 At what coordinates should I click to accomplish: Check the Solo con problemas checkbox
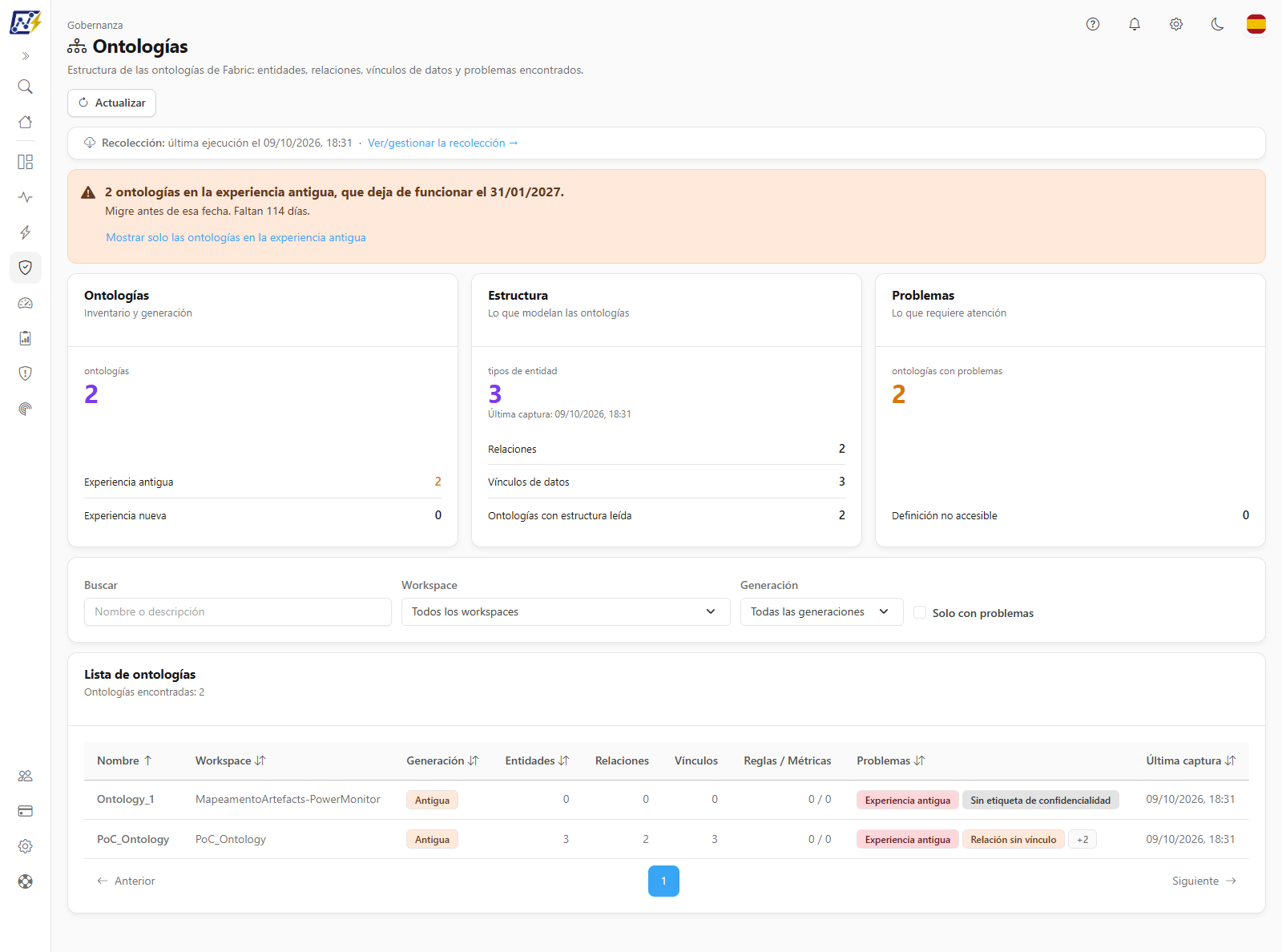coord(920,612)
